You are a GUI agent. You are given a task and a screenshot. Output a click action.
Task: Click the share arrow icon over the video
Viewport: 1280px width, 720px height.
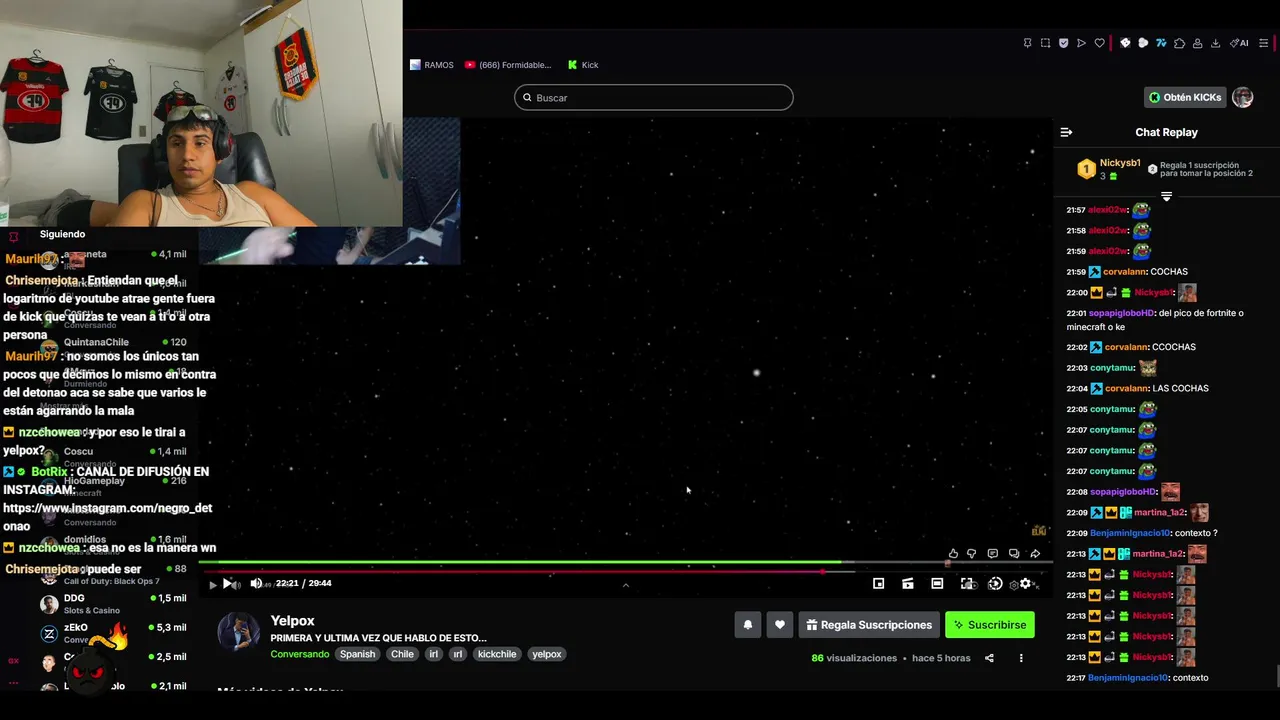pyautogui.click(x=1035, y=553)
